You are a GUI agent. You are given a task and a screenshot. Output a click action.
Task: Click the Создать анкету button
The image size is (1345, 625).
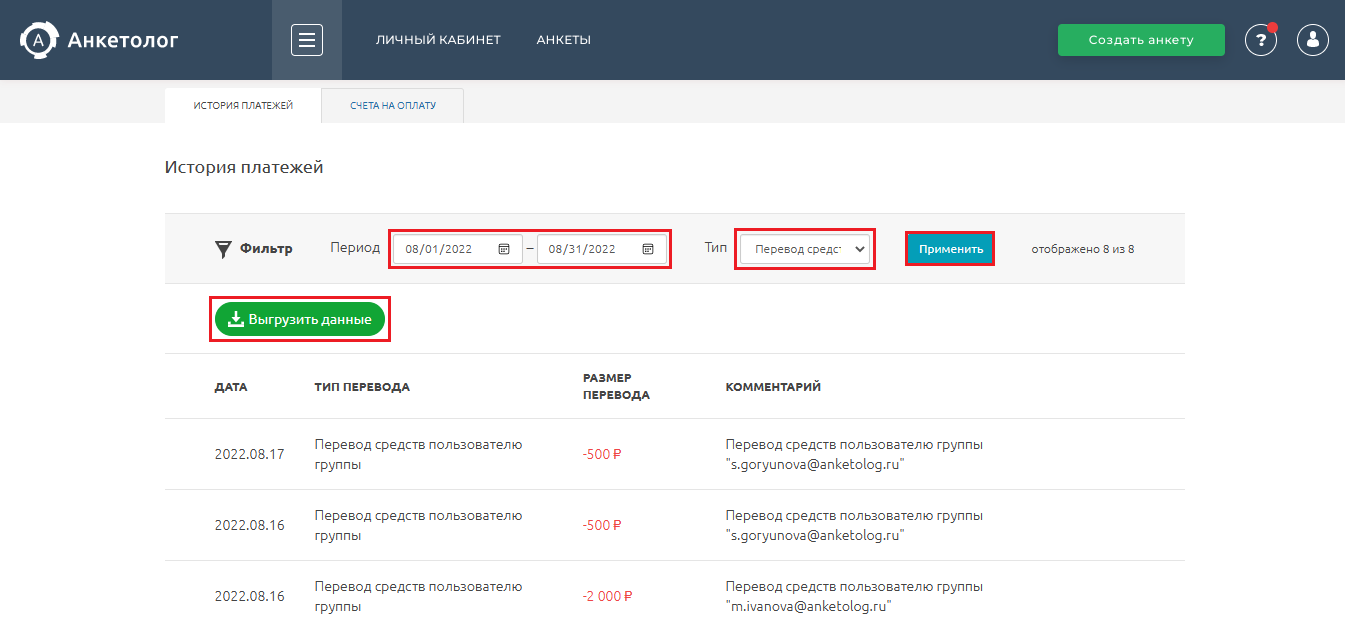pyautogui.click(x=1140, y=40)
